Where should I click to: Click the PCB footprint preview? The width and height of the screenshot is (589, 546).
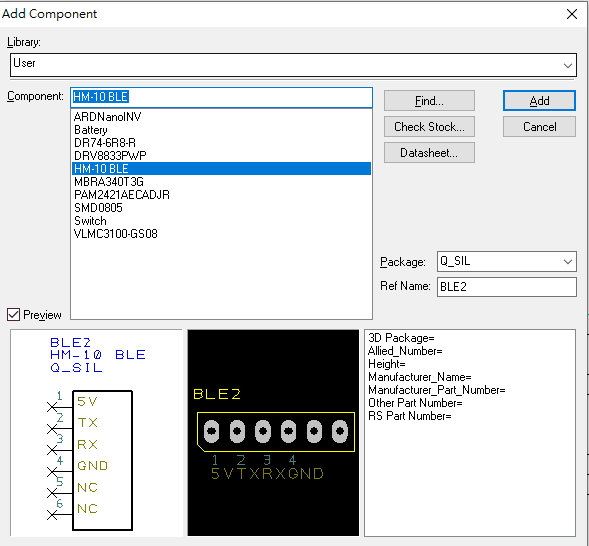(x=273, y=433)
